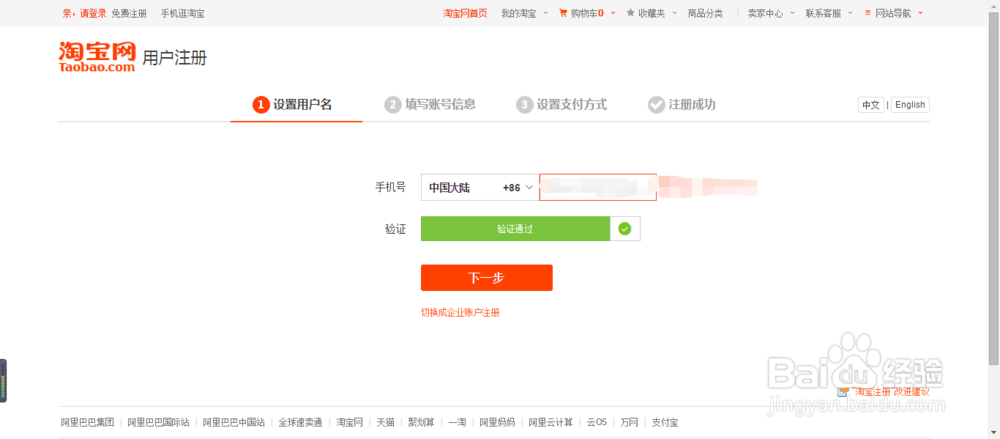
Task: Open 阿里妈妈 footer link
Action: [x=497, y=422]
